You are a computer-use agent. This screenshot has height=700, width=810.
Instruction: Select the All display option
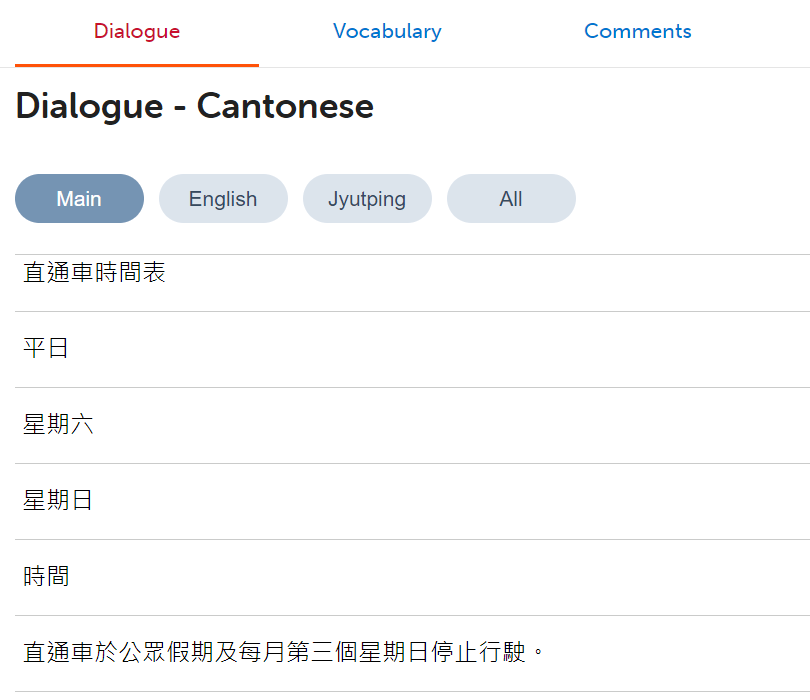click(x=511, y=199)
